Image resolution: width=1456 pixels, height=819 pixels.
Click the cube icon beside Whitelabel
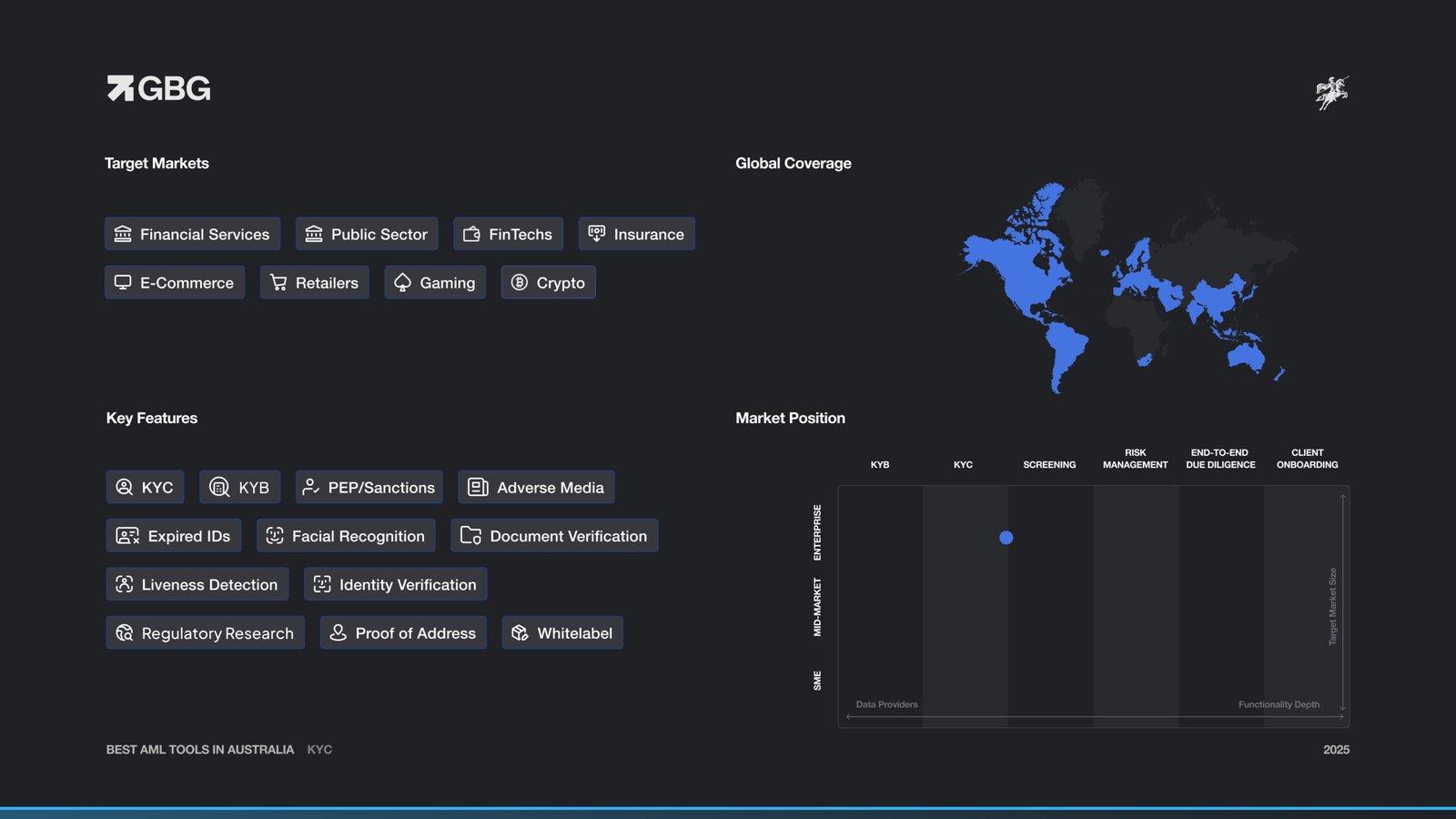(520, 632)
